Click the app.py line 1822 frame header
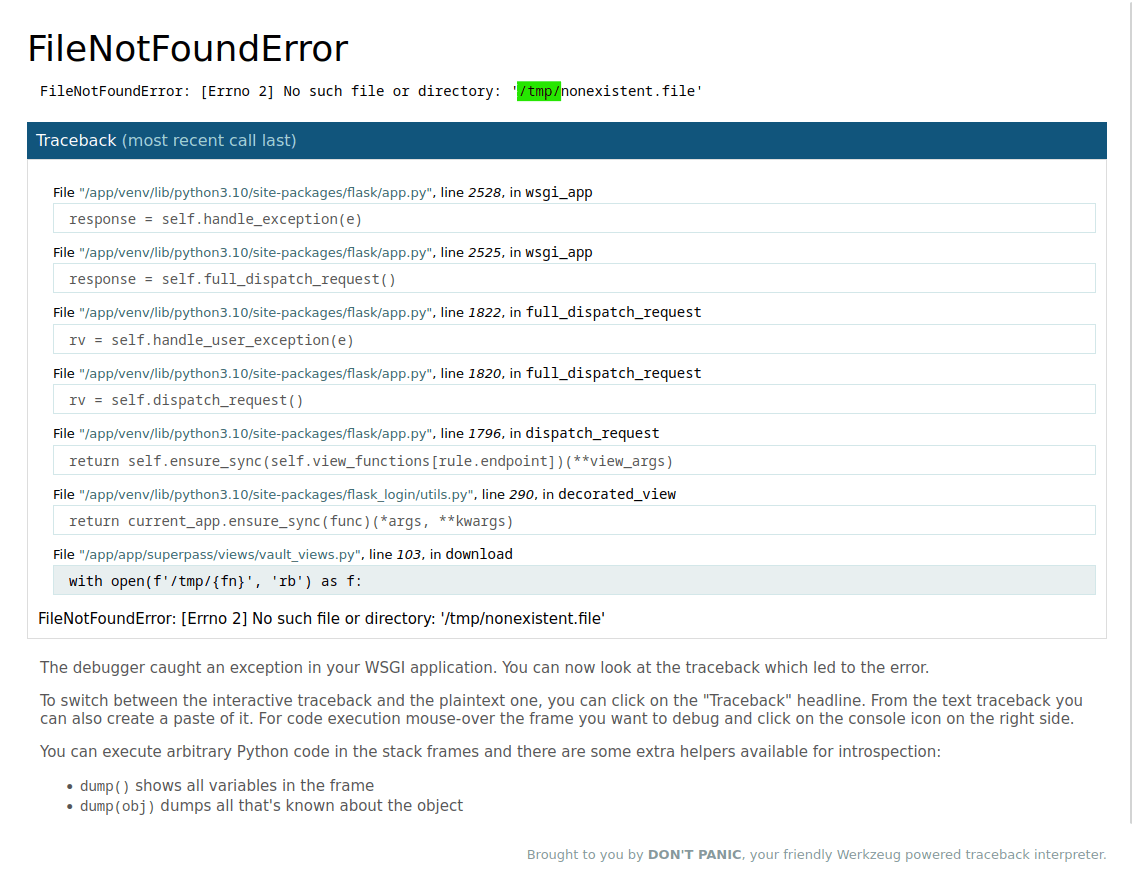1132x872 pixels. coord(376,312)
